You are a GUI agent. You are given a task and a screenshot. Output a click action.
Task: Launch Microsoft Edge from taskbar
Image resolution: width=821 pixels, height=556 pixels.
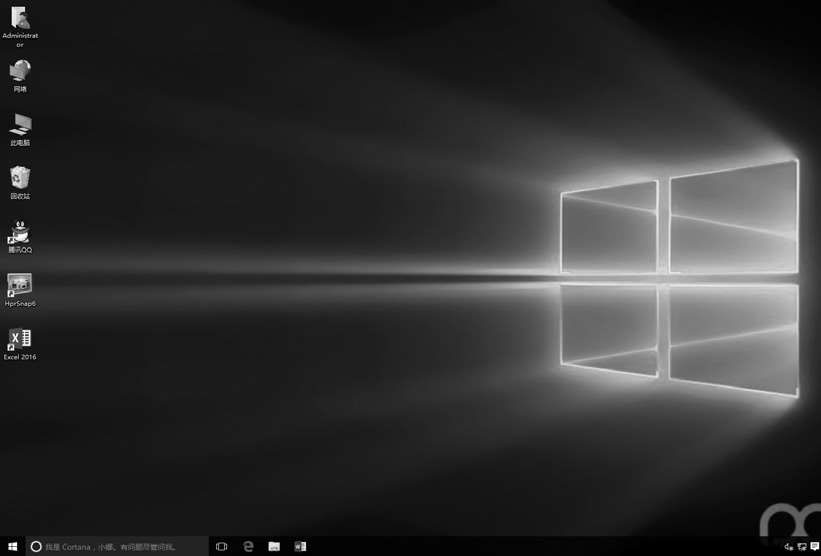pos(248,547)
